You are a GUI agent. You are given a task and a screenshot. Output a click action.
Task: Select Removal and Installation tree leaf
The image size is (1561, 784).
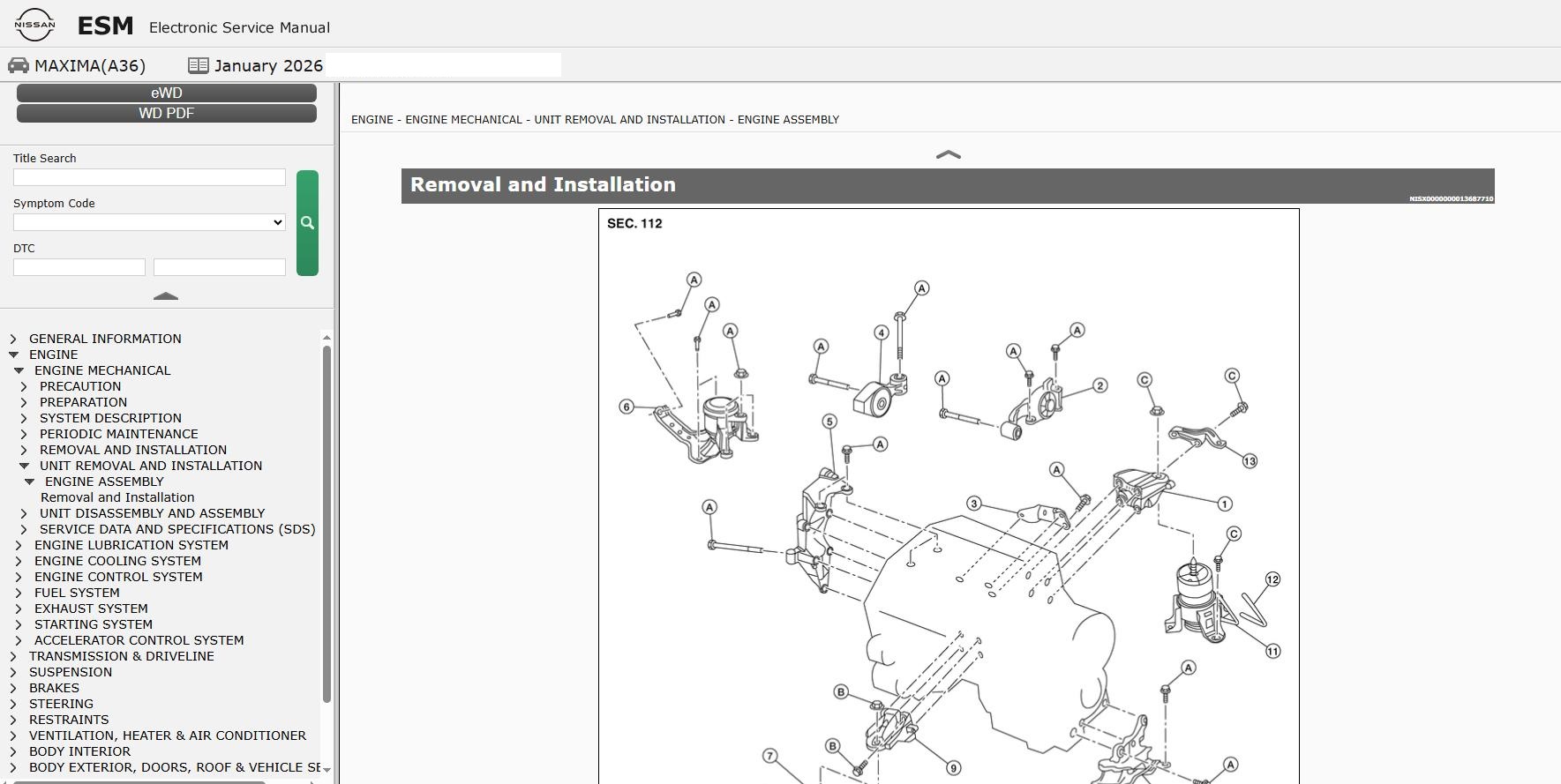117,497
